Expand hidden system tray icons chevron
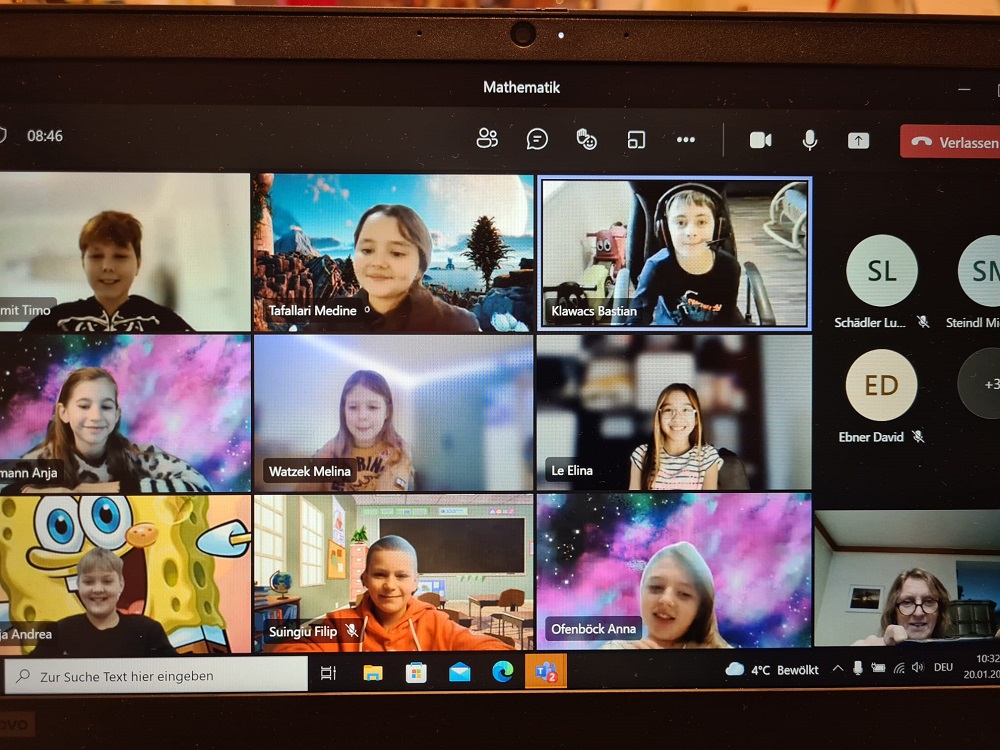This screenshot has width=1000, height=750. point(837,668)
